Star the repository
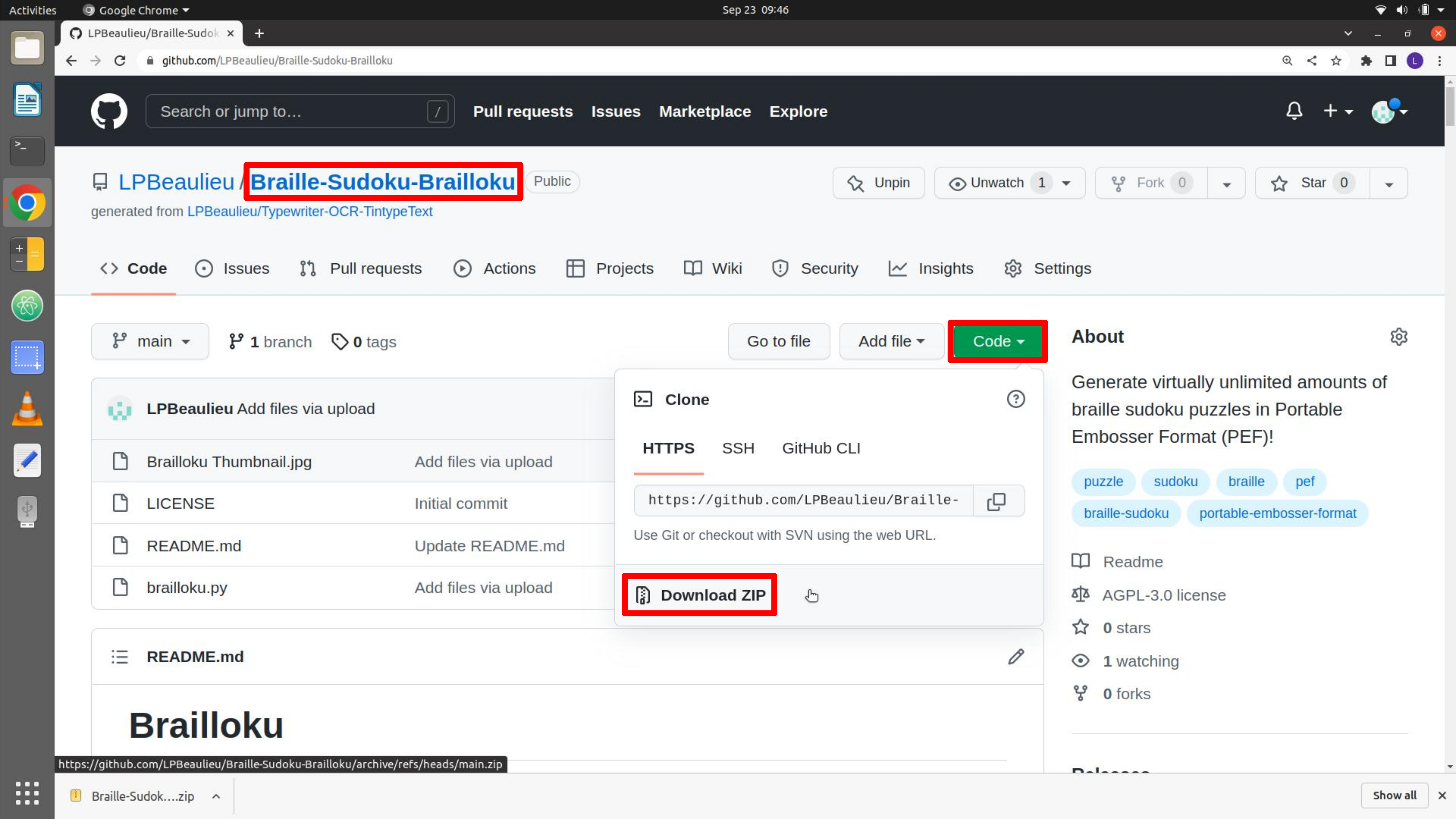The height and width of the screenshot is (819, 1456). [1312, 182]
